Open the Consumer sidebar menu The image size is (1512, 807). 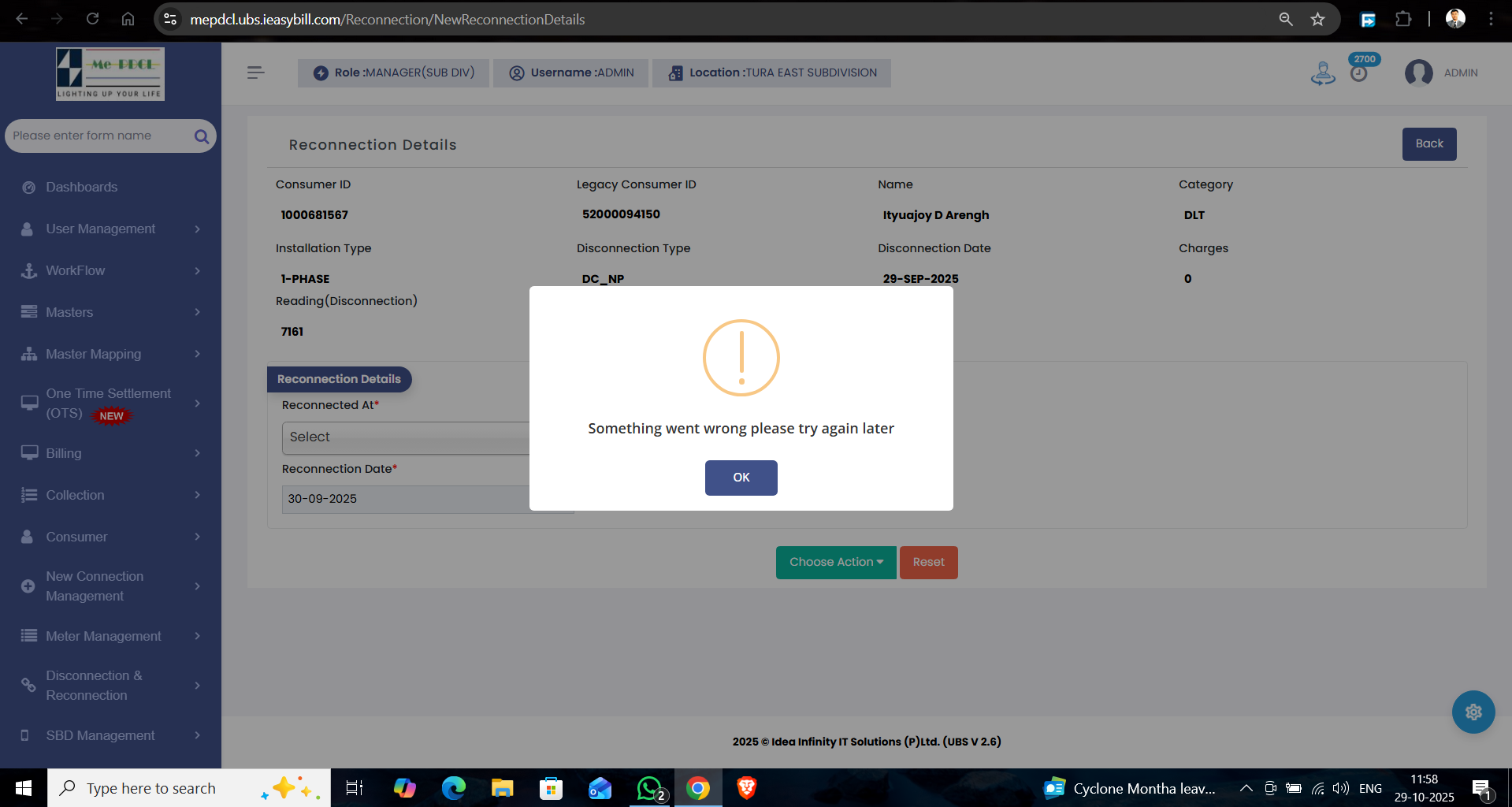coord(110,537)
